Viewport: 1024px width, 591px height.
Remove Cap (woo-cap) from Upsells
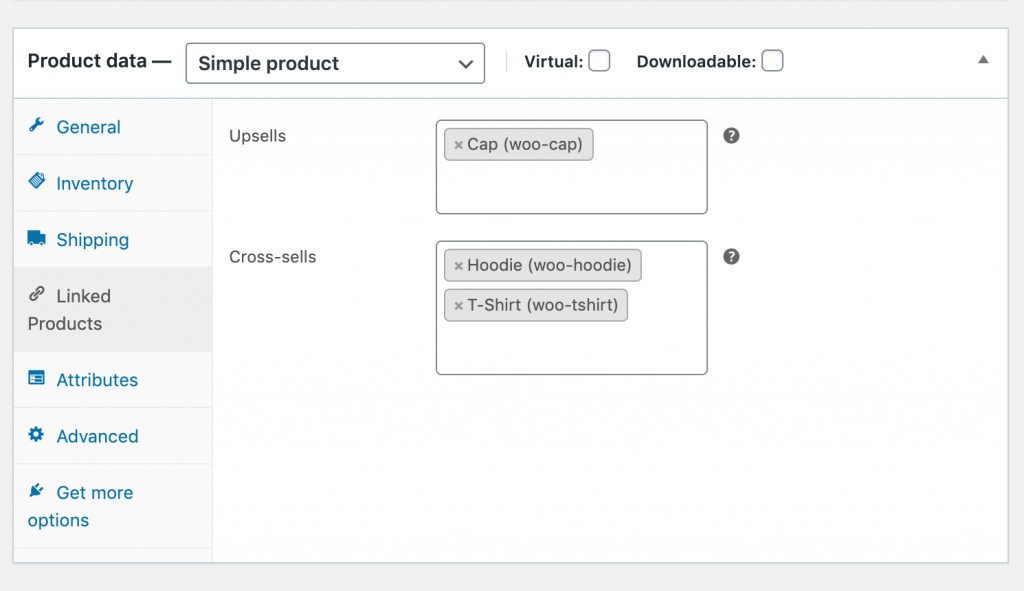pos(458,145)
